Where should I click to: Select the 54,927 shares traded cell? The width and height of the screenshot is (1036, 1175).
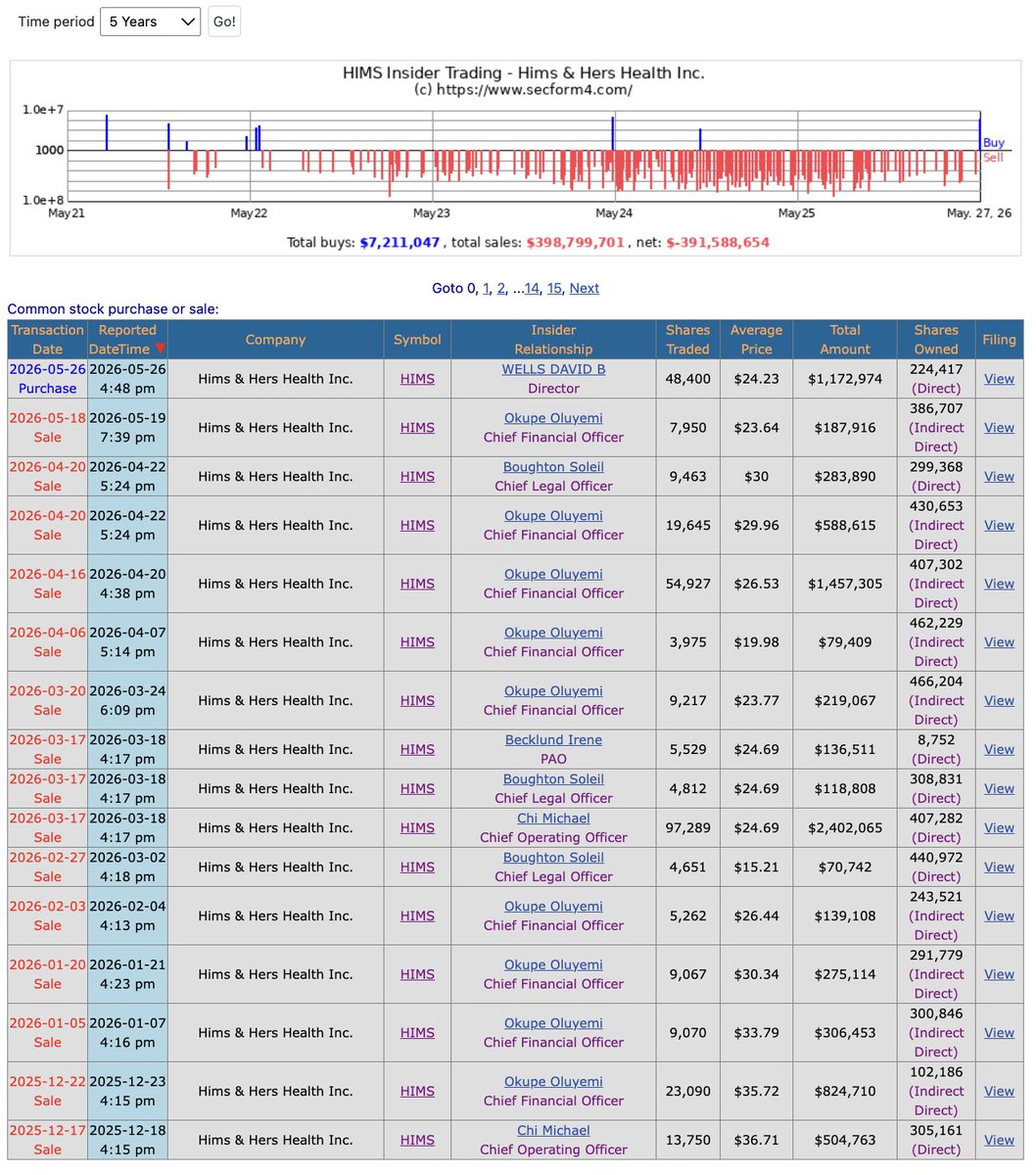(x=687, y=584)
